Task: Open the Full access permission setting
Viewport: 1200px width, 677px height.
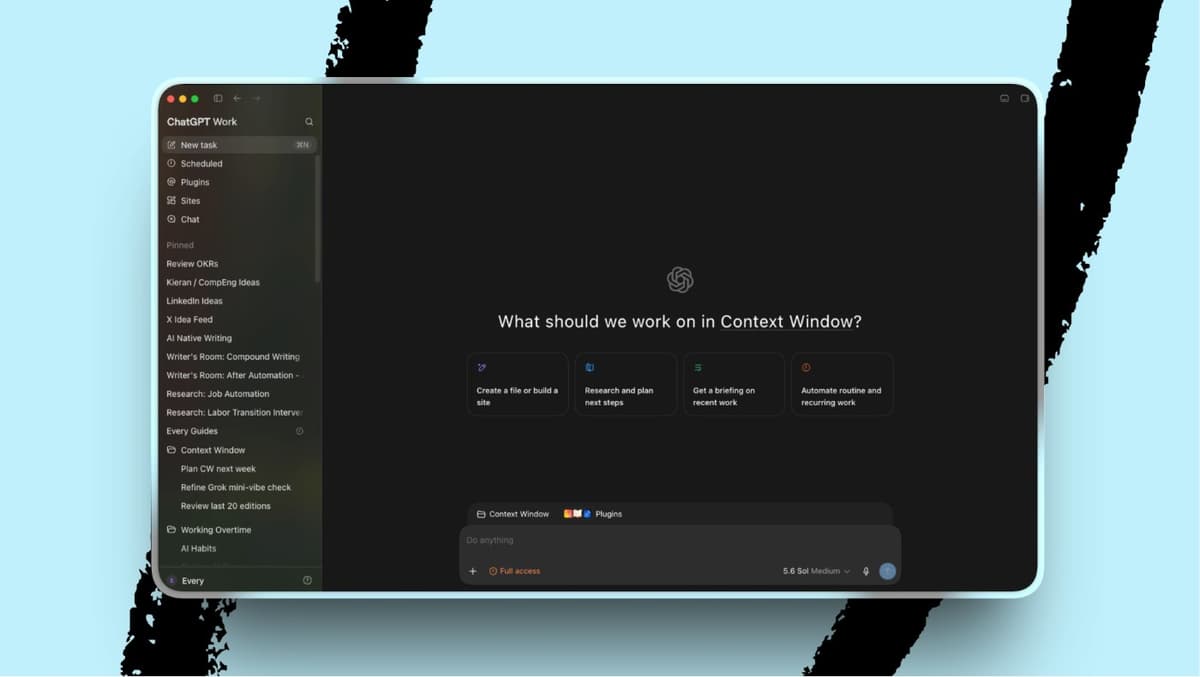Action: tap(515, 571)
